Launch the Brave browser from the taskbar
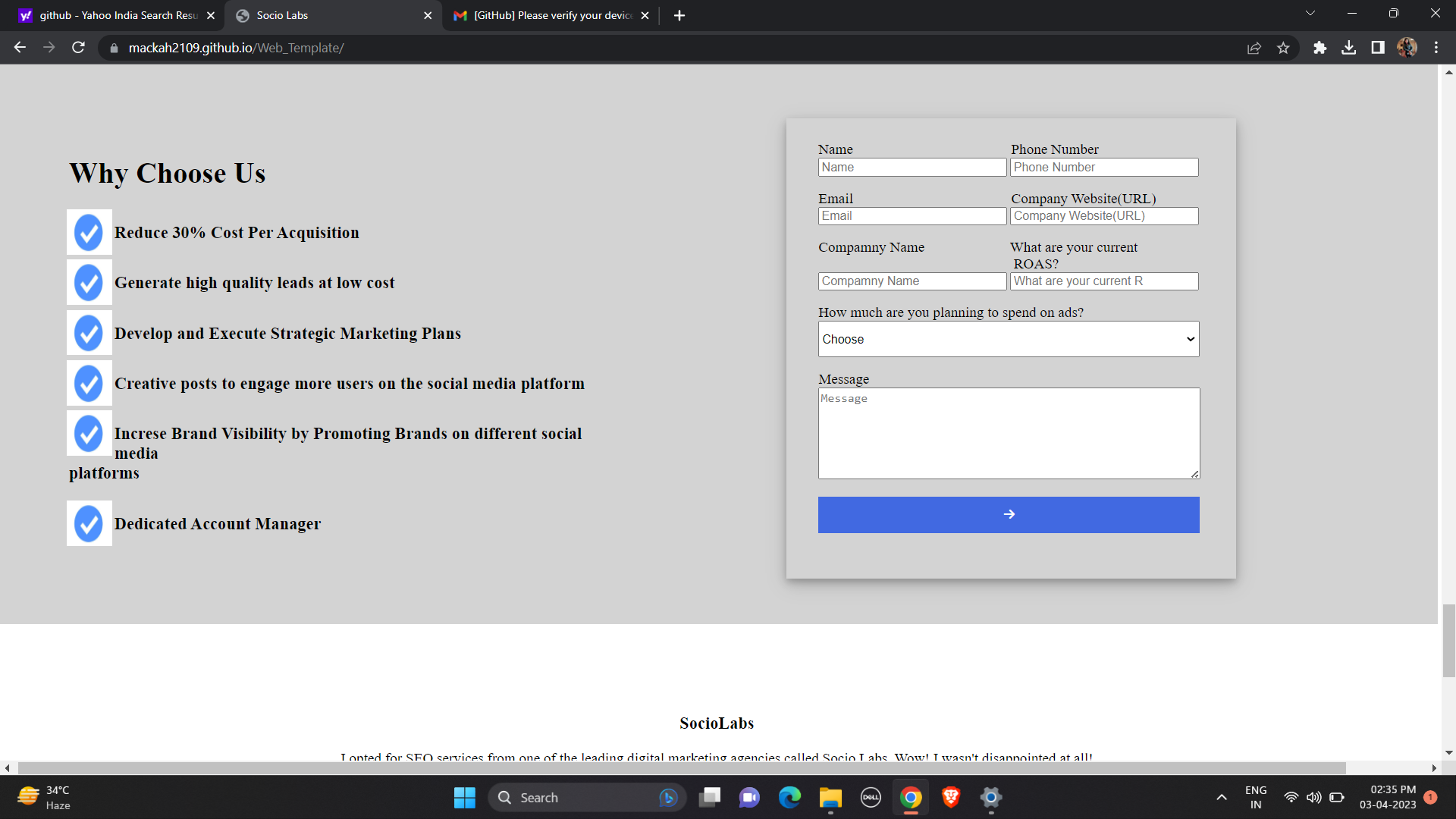 coord(951,797)
